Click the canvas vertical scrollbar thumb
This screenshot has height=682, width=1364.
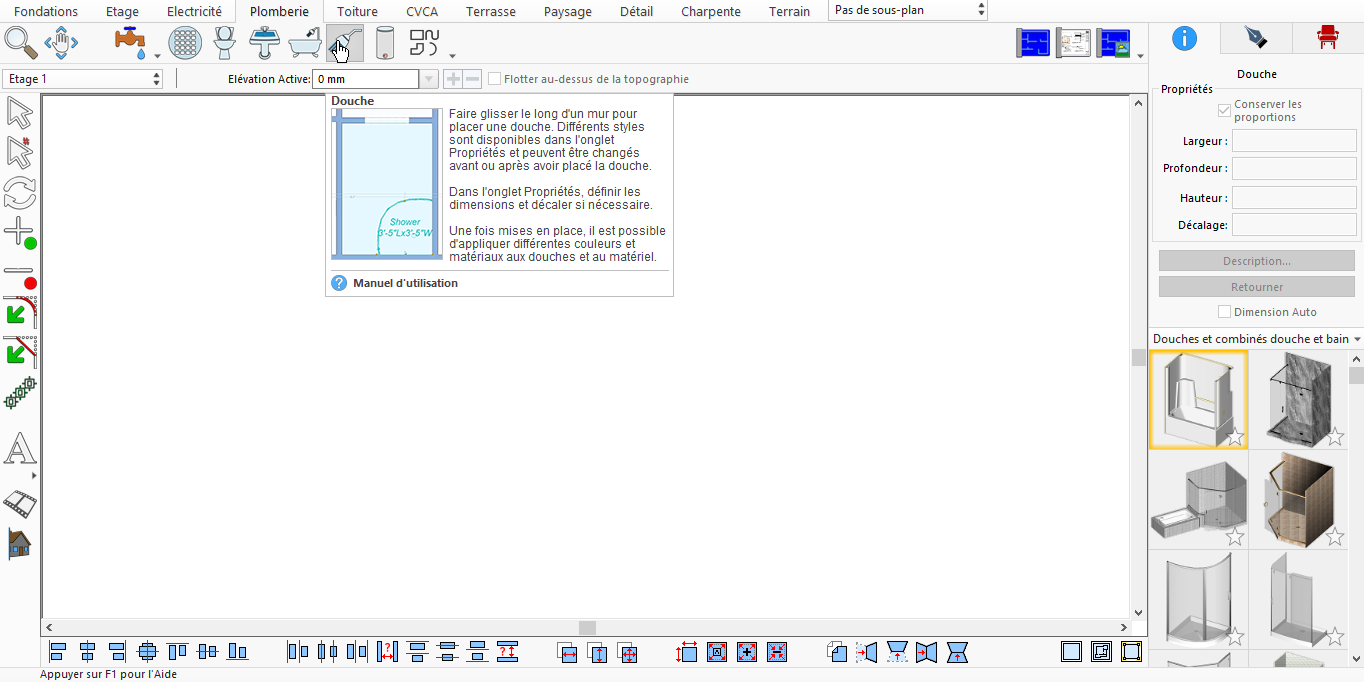1138,358
